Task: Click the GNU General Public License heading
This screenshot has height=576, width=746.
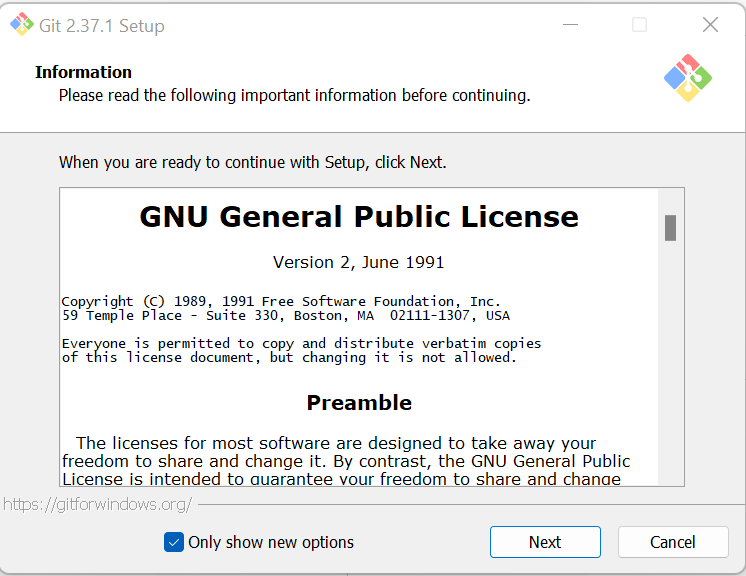Action: tap(359, 217)
